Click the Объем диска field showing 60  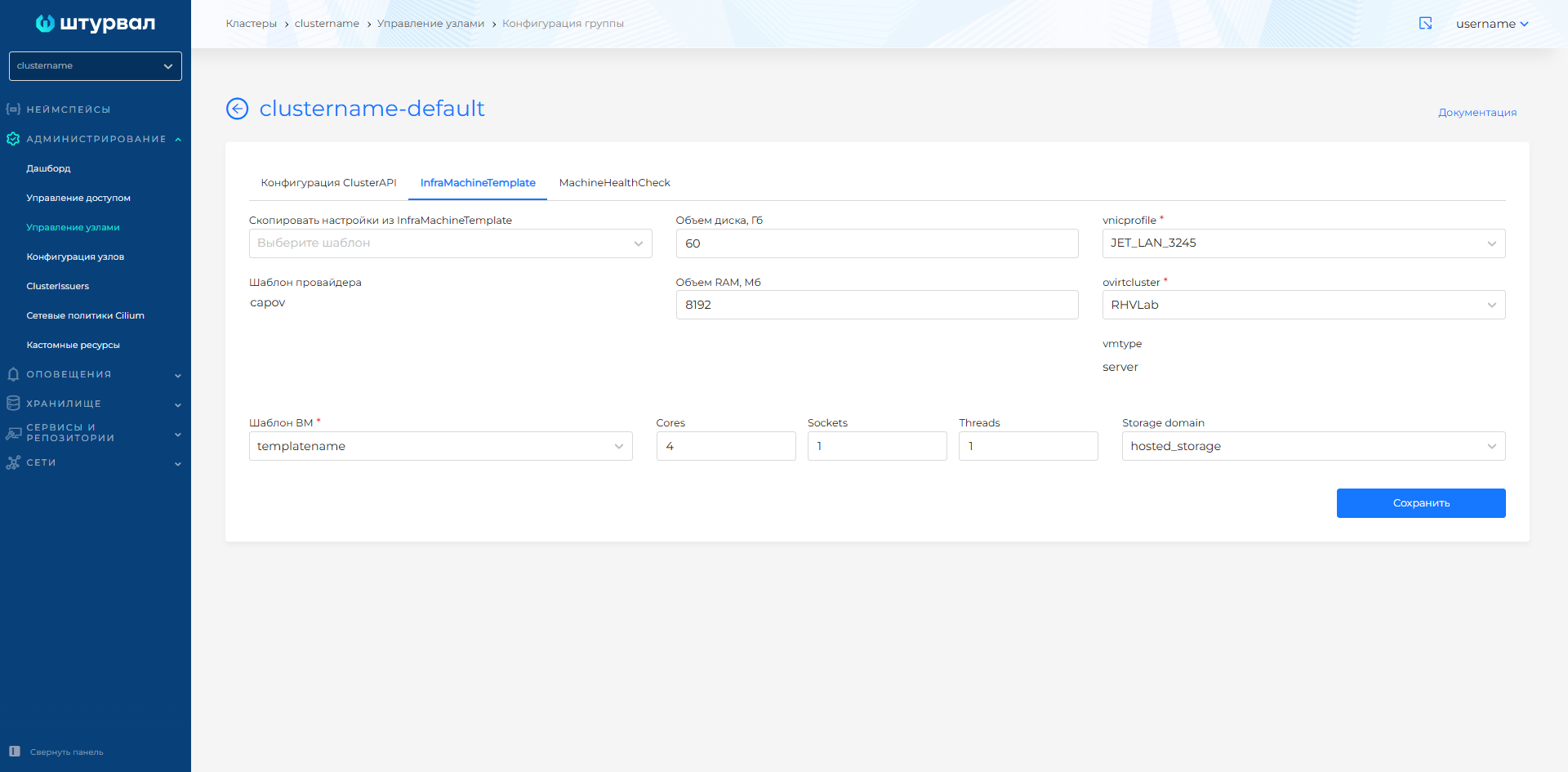pos(877,243)
